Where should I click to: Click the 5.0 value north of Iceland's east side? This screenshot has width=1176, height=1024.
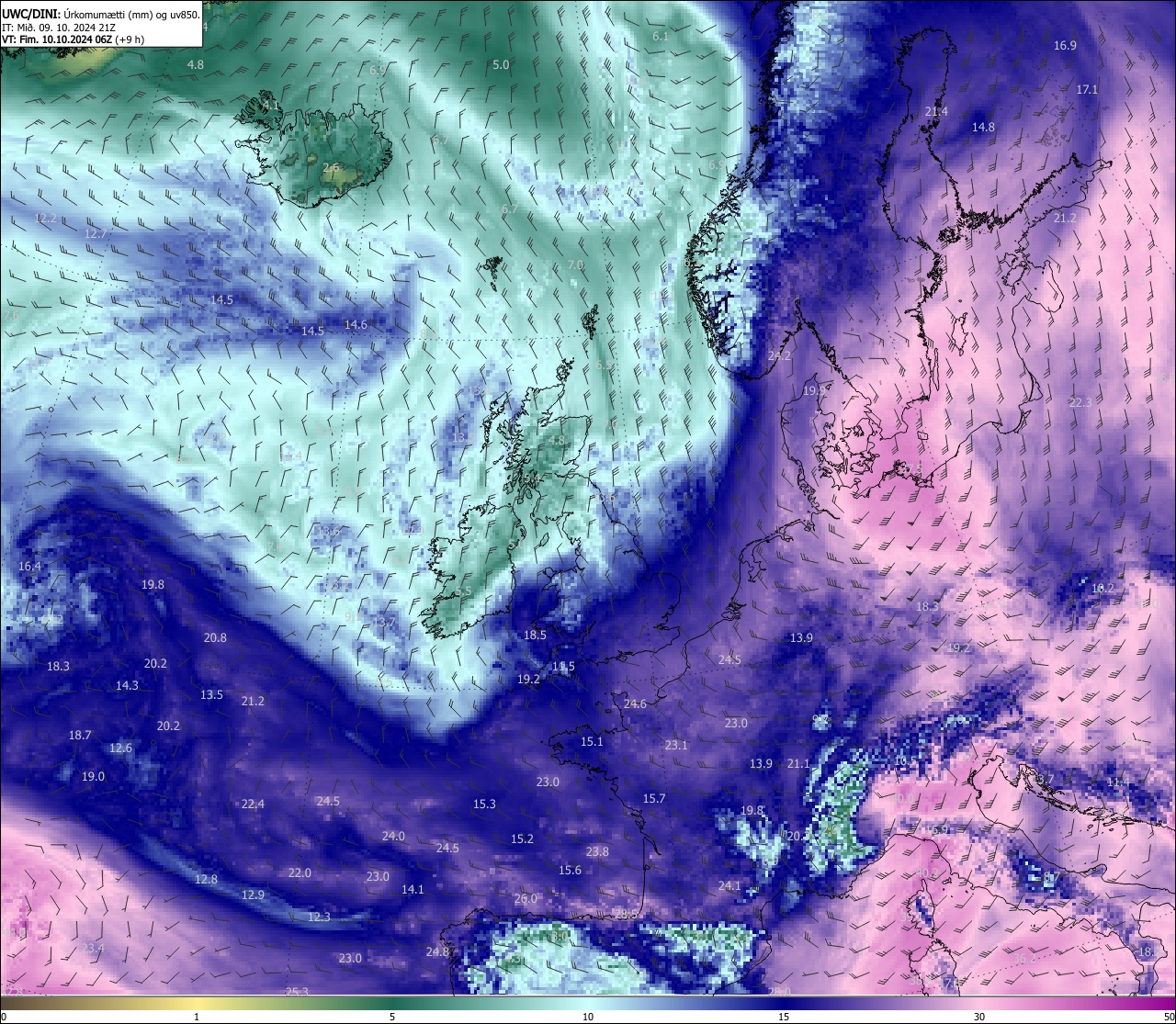point(501,64)
